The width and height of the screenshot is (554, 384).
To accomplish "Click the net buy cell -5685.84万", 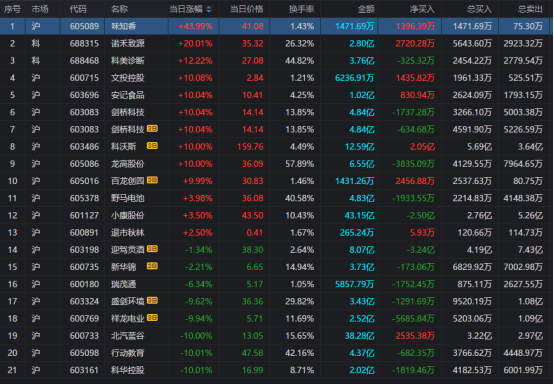I will click(x=413, y=319).
